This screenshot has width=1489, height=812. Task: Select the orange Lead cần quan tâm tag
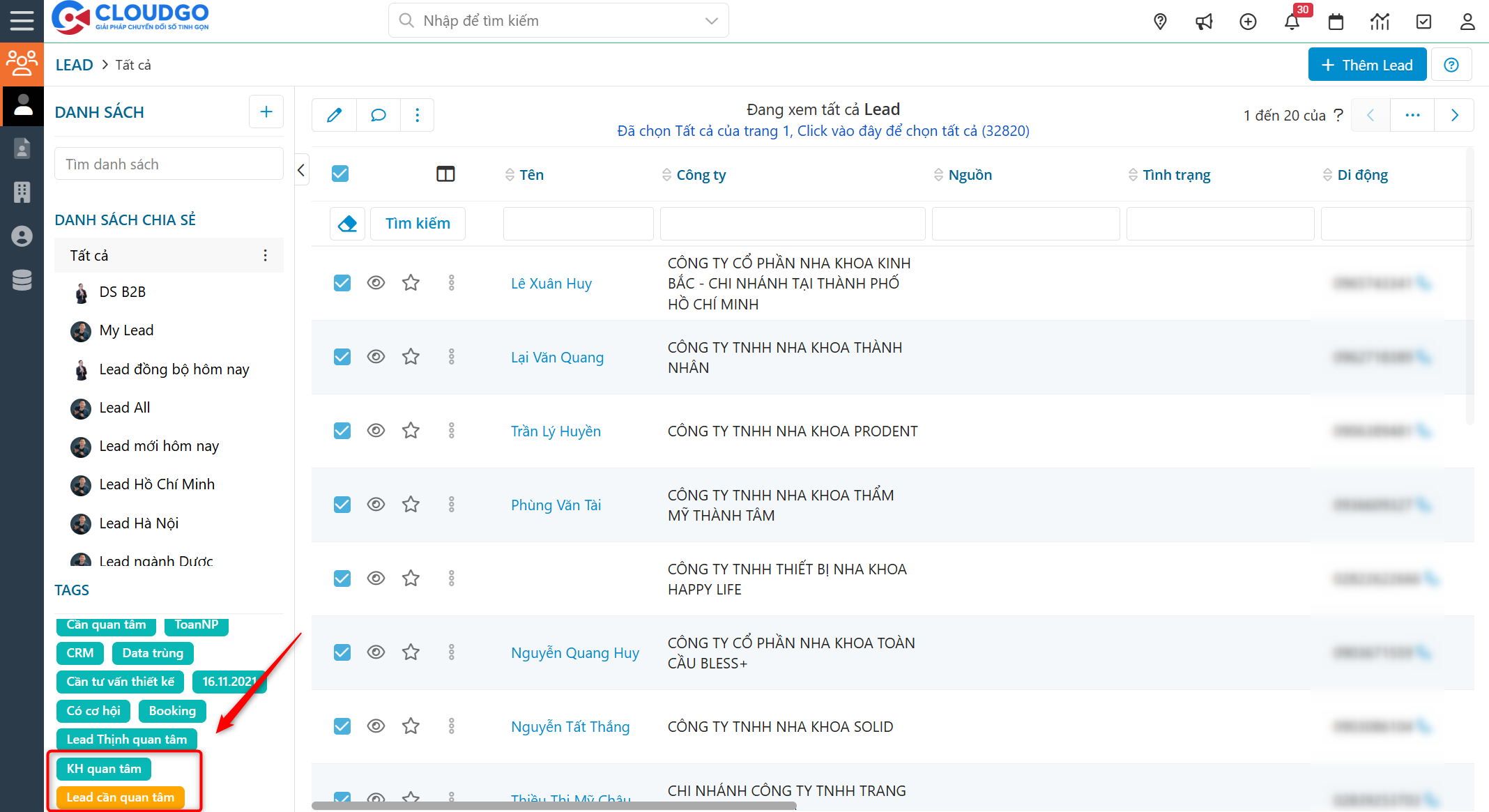click(x=120, y=797)
